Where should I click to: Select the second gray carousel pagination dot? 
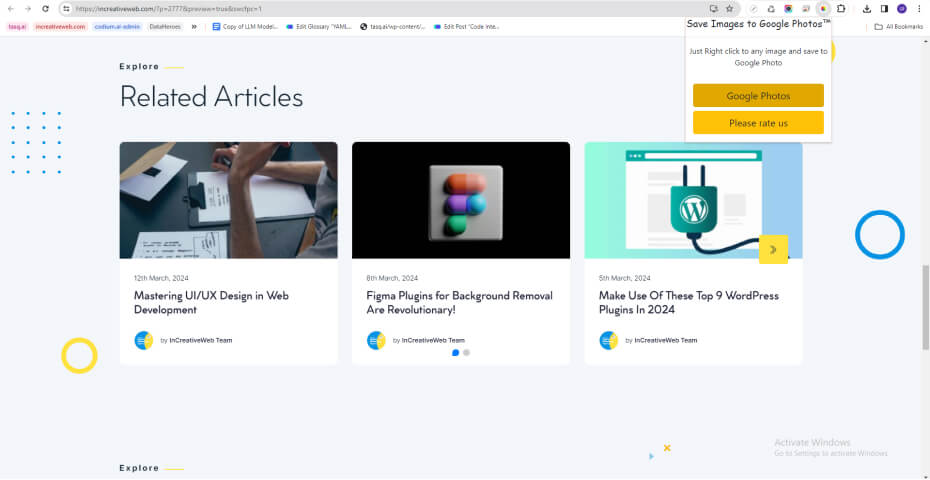(x=466, y=353)
